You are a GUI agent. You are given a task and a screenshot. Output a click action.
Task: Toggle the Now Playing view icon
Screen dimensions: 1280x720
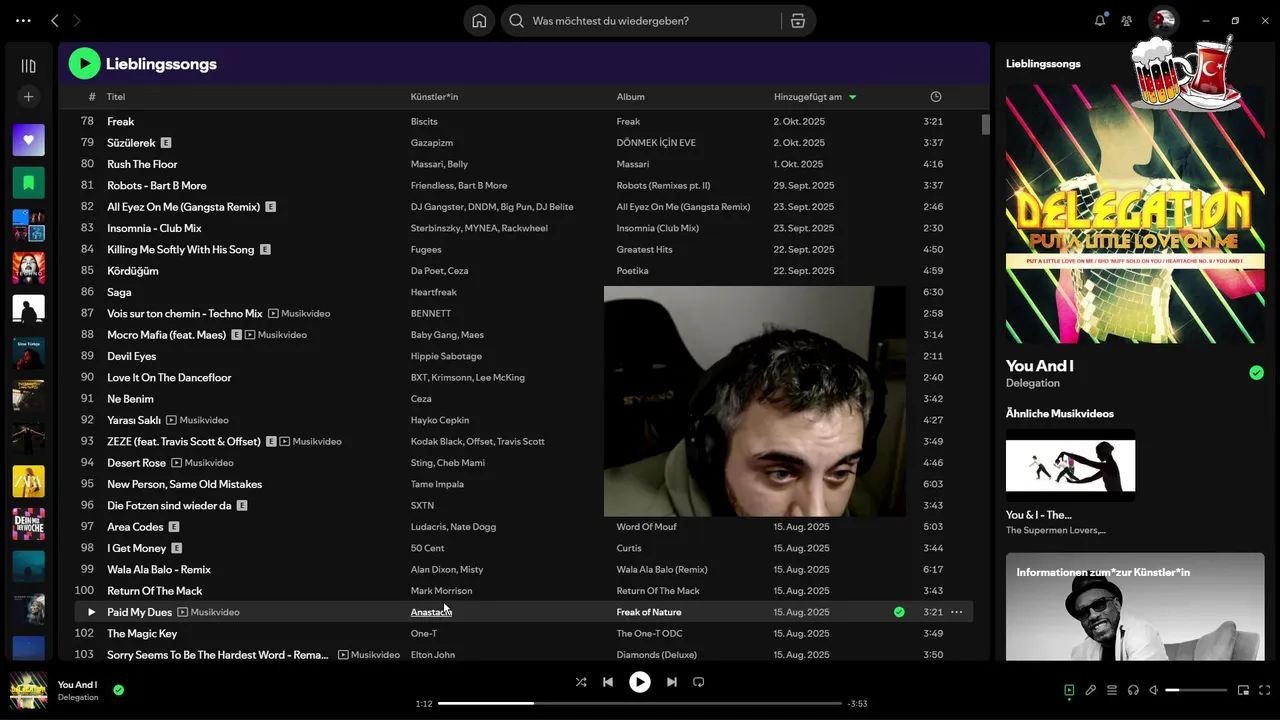[1069, 690]
